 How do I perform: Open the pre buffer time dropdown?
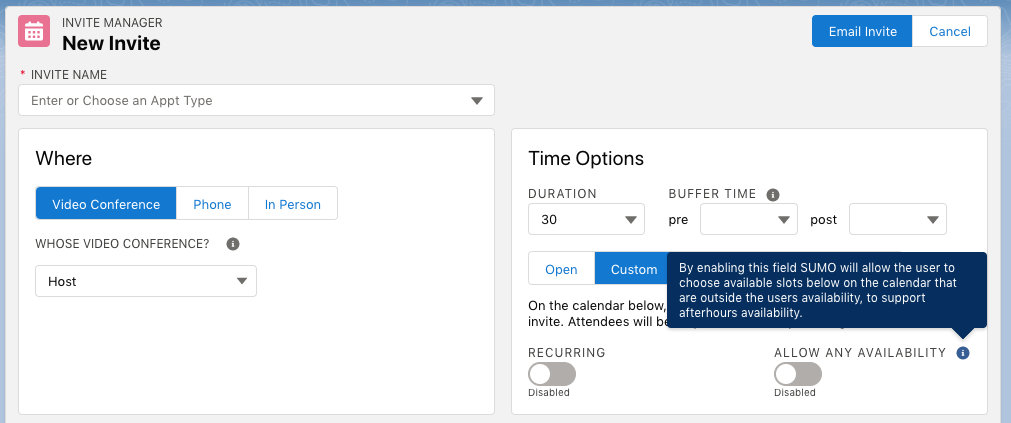[x=749, y=219]
